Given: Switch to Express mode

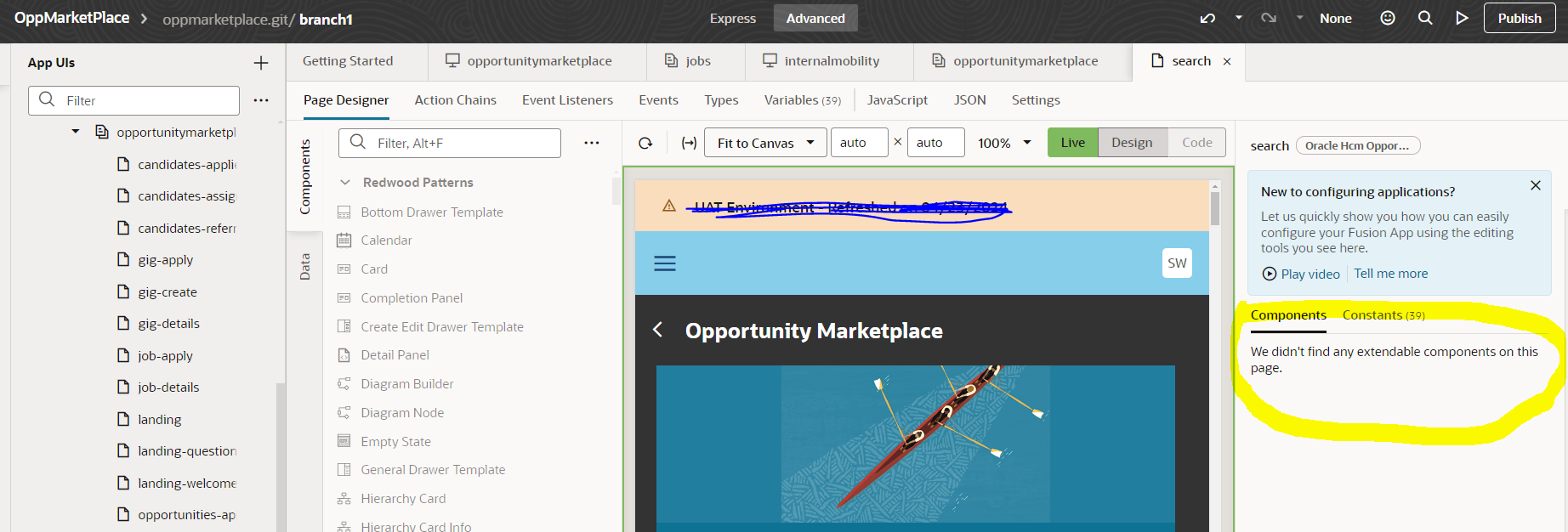Looking at the screenshot, I should click(733, 18).
